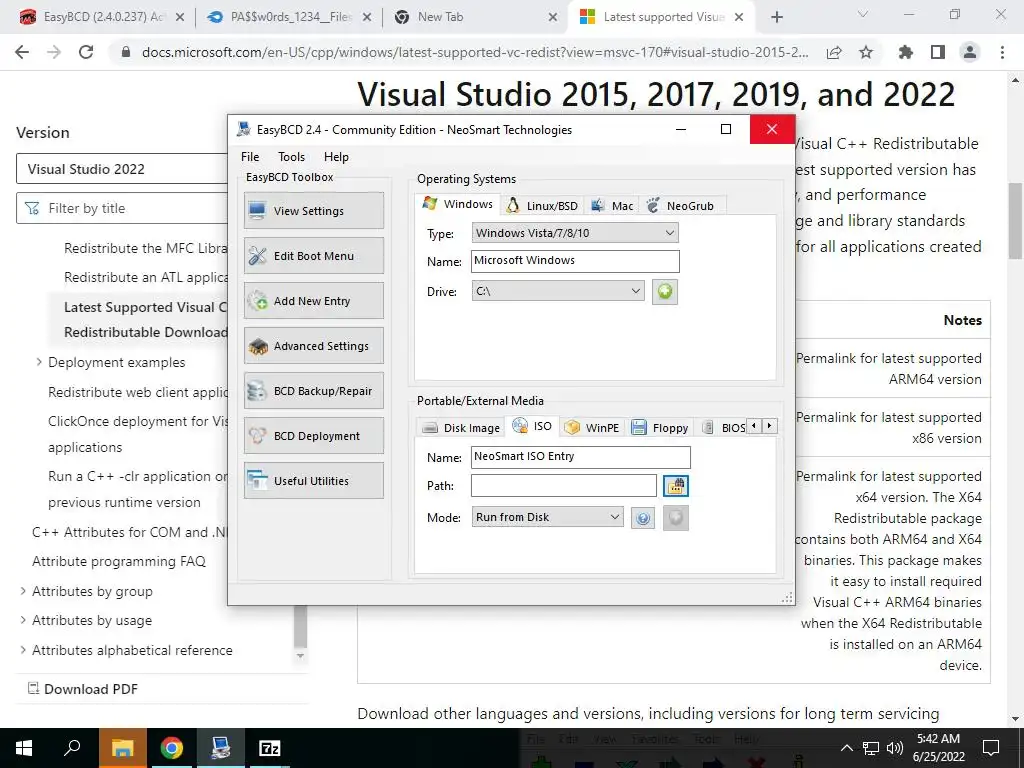
Task: Show hidden system tray icons
Action: pyautogui.click(x=846, y=748)
